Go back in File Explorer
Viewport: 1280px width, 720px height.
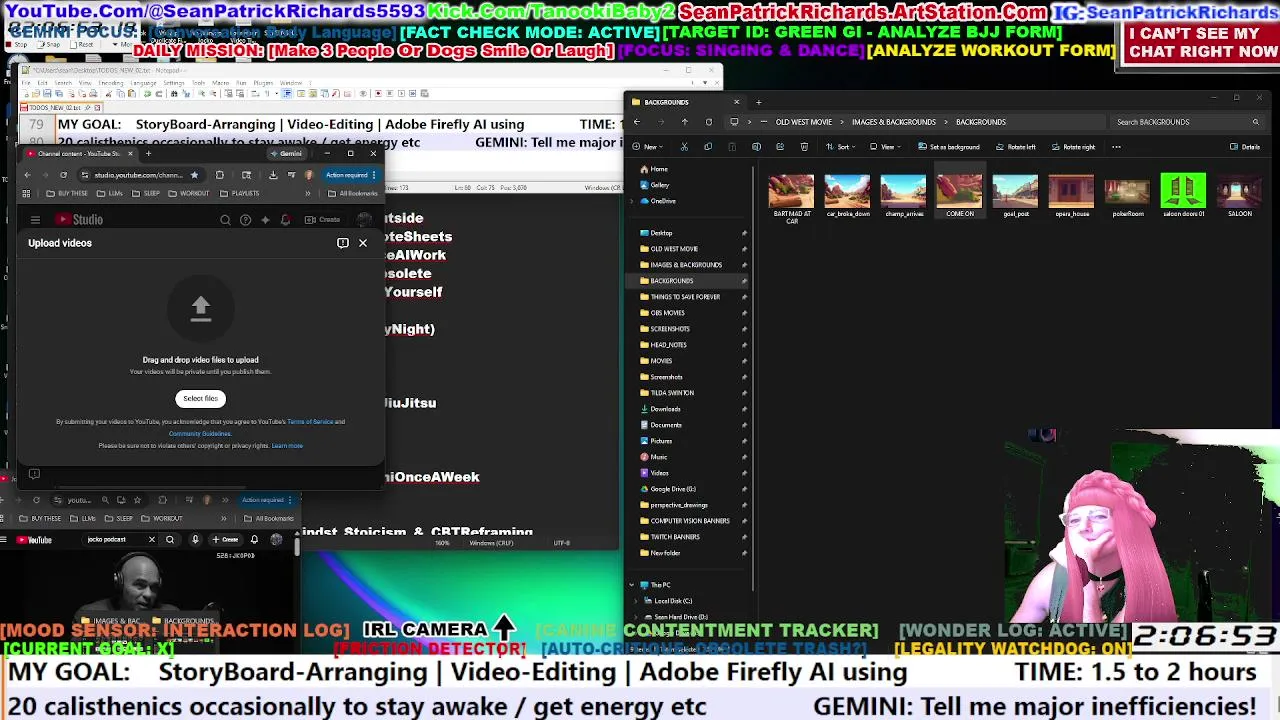coord(637,122)
